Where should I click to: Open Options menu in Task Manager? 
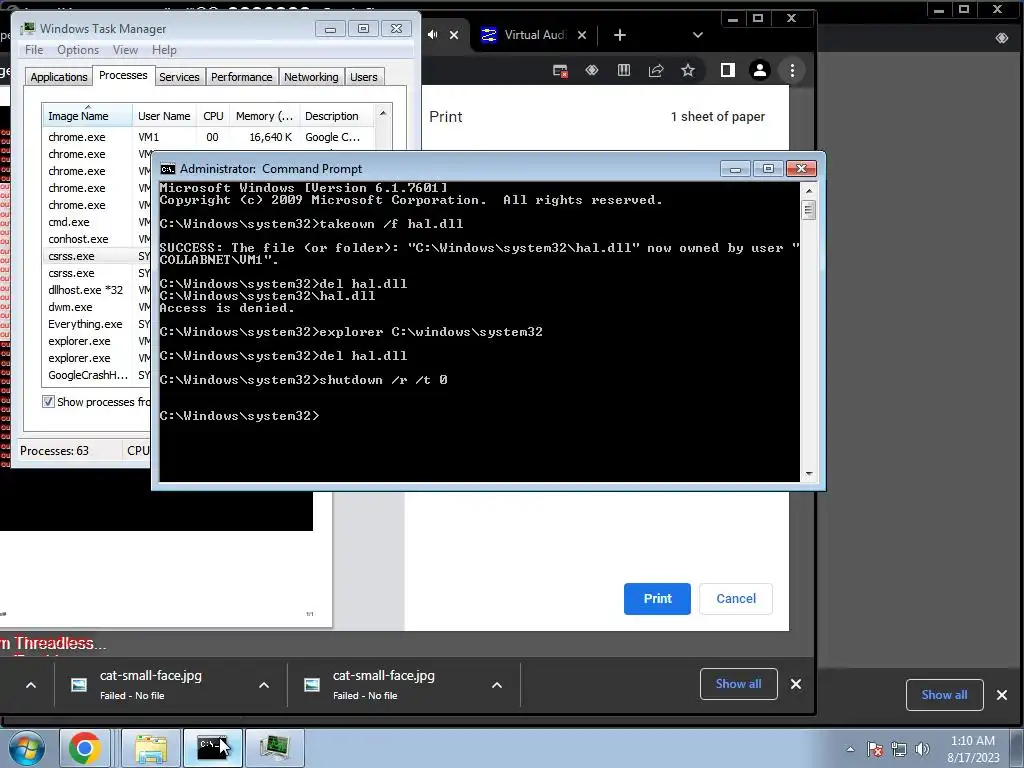point(78,50)
